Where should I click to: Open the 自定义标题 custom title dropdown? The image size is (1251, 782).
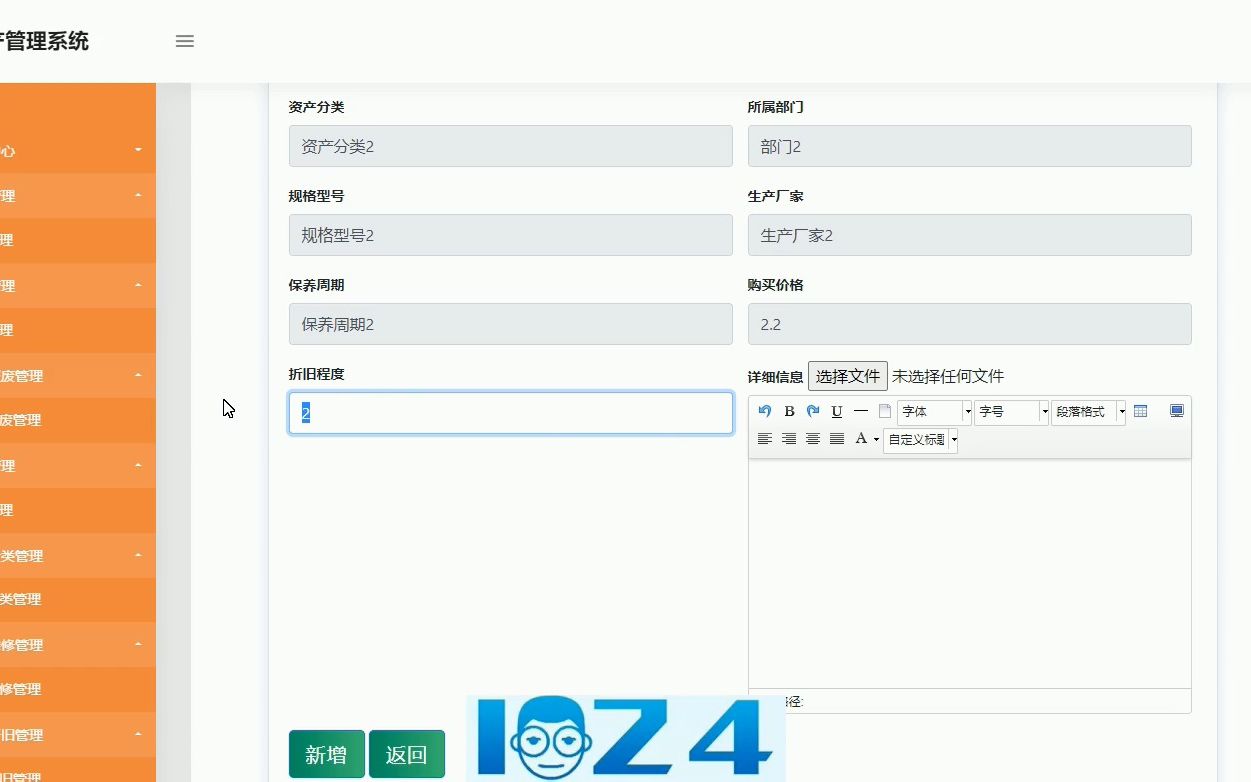coord(918,439)
